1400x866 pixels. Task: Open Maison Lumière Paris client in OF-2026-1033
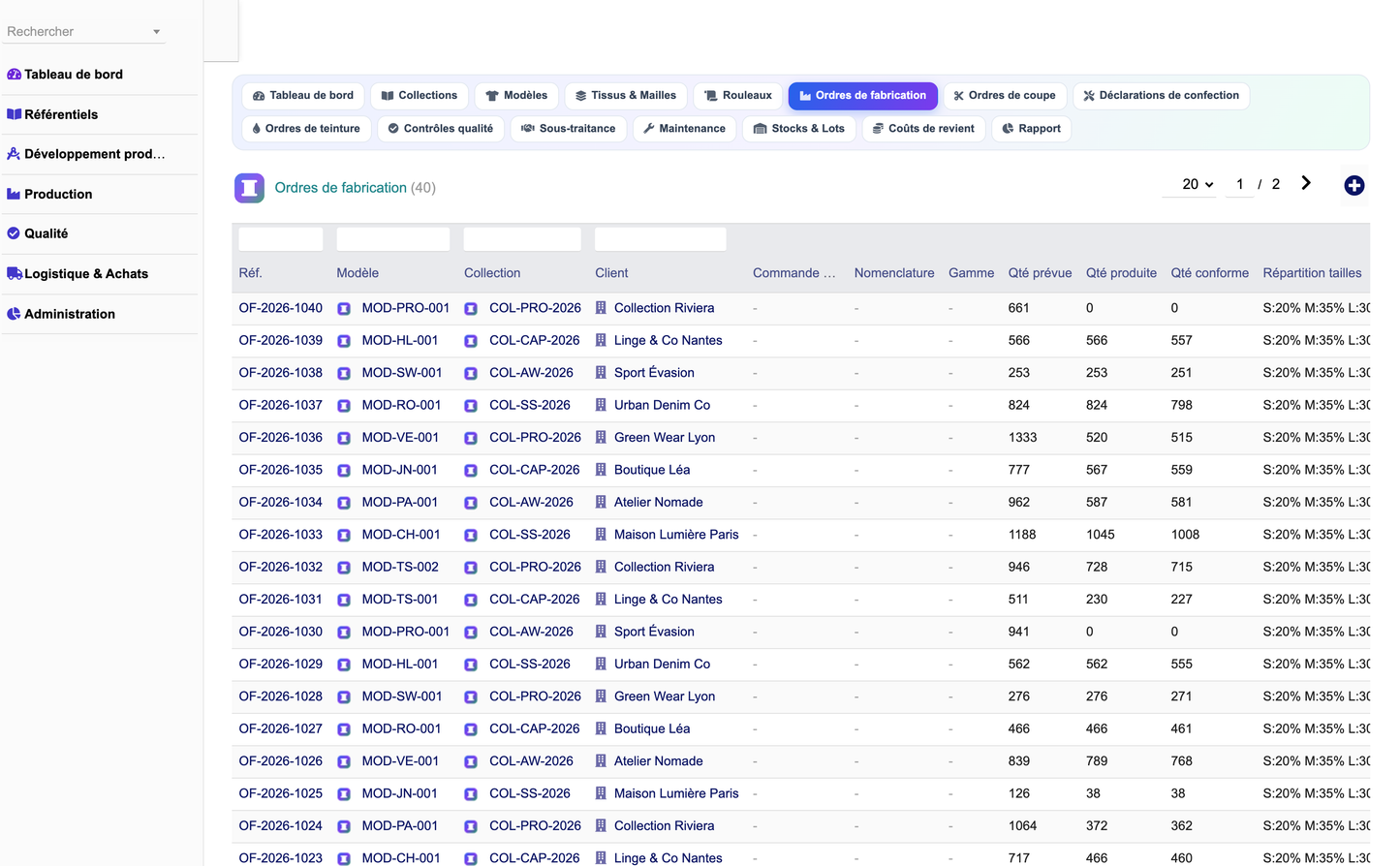[x=676, y=535]
